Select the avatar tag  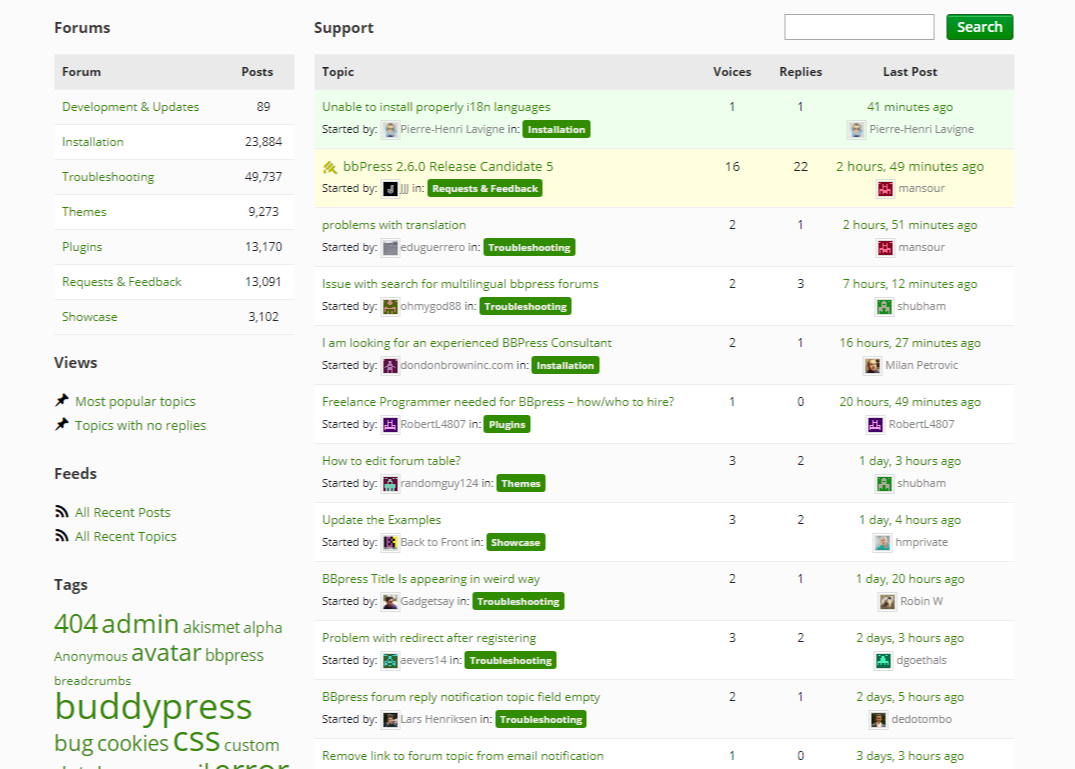(x=166, y=653)
